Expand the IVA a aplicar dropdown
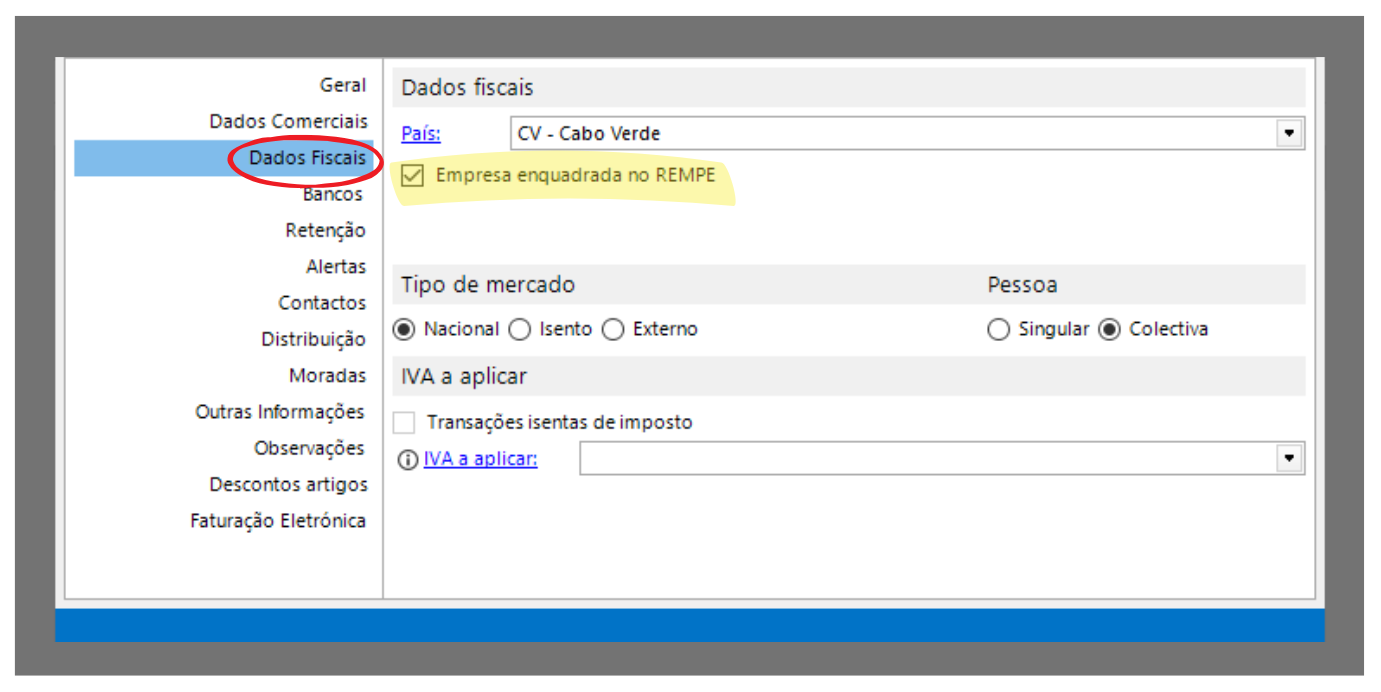 coord(1289,459)
